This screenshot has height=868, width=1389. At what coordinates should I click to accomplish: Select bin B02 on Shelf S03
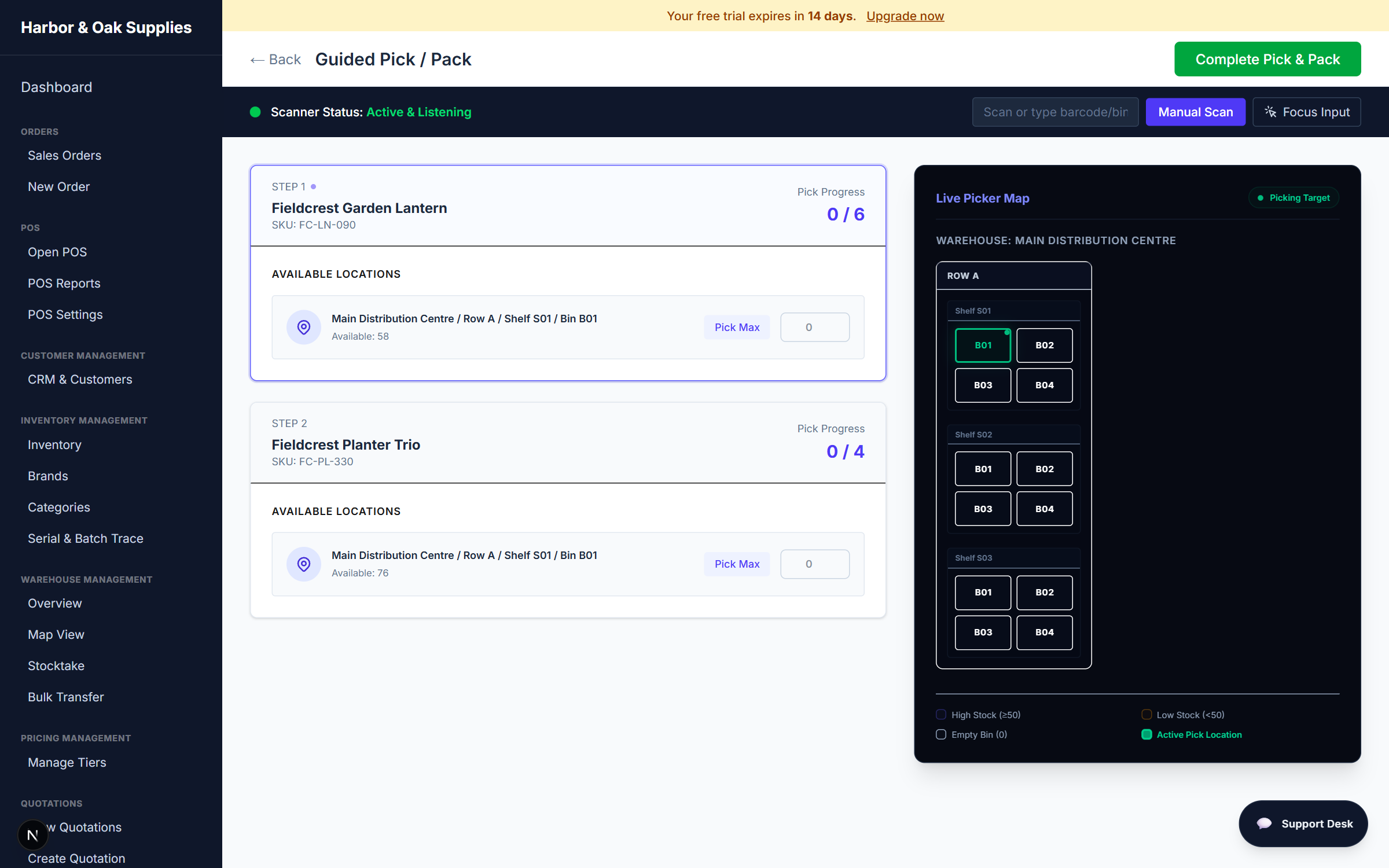[1045, 593]
